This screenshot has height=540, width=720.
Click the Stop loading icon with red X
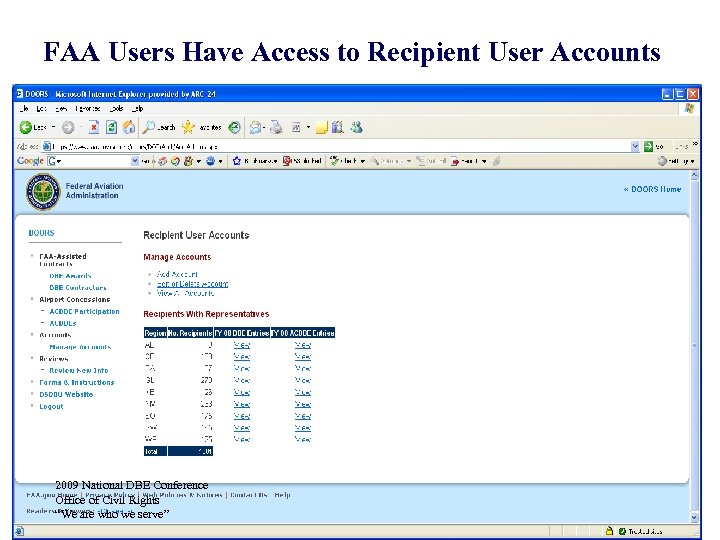94,127
